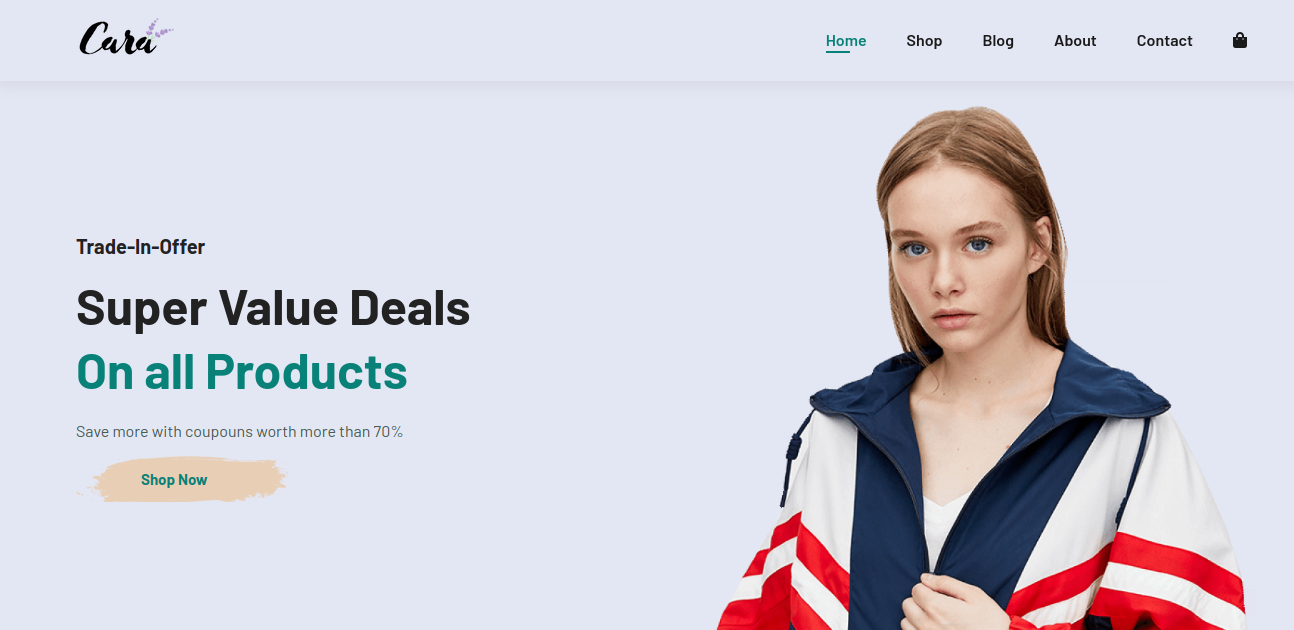Open the shopping bag icon

1240,41
